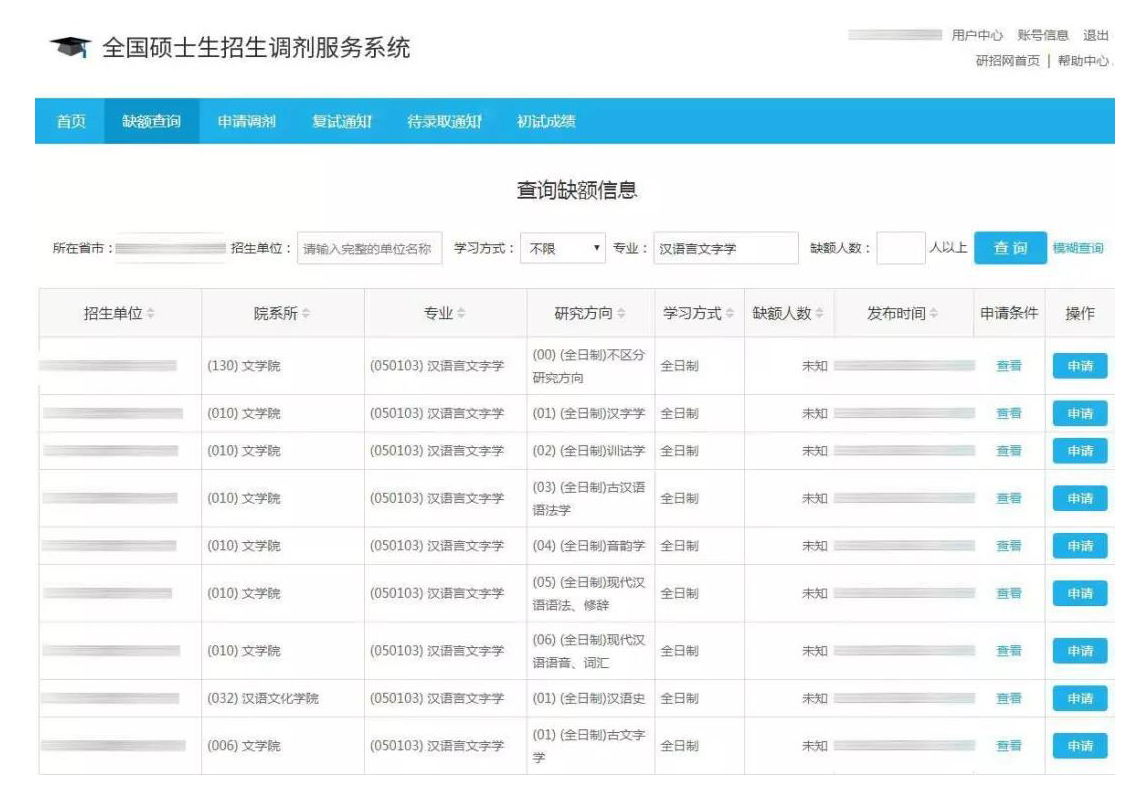
Task: Focus the 缺额人数 number input
Action: pos(901,248)
